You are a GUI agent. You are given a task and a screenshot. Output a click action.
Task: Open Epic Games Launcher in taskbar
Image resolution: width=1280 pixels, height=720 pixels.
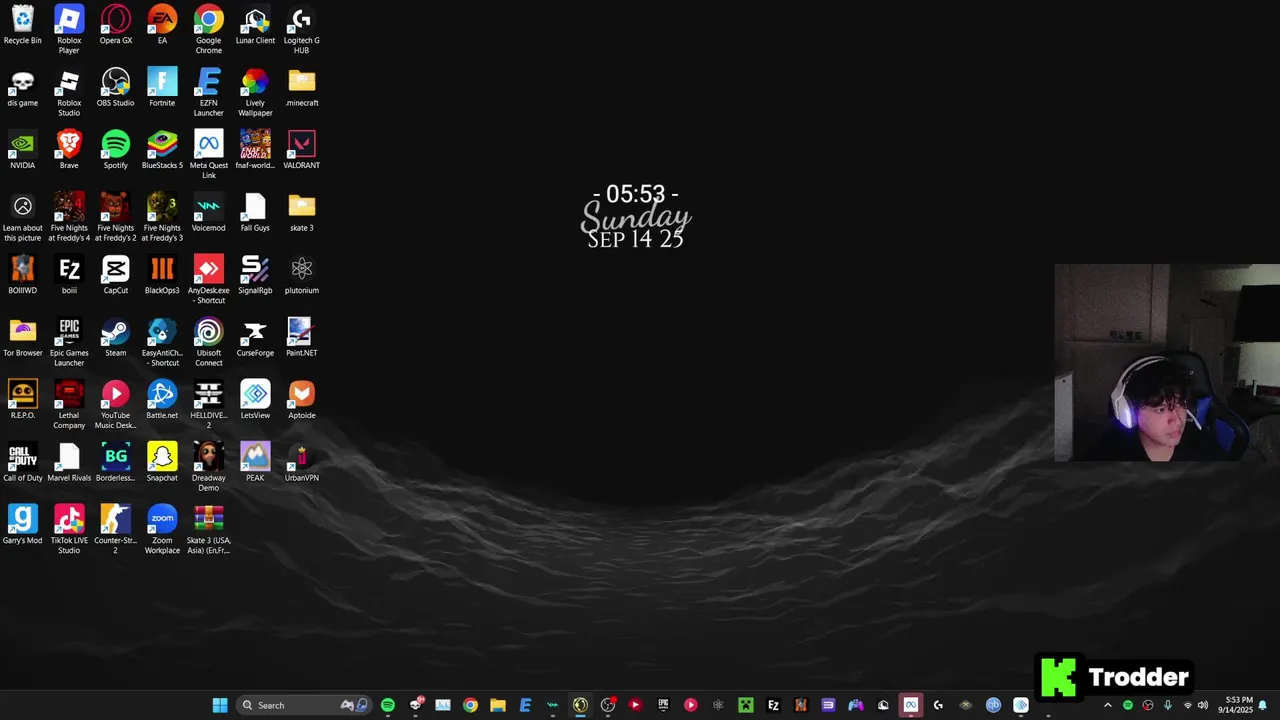(663, 705)
